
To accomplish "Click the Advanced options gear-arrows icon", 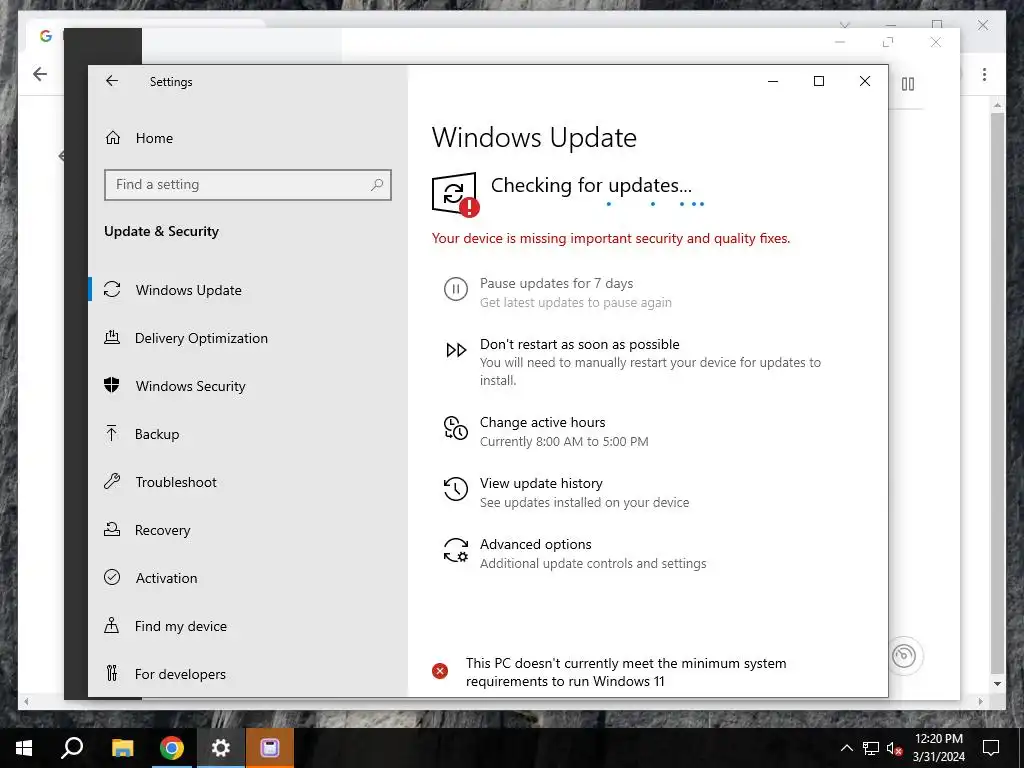I will [456, 550].
